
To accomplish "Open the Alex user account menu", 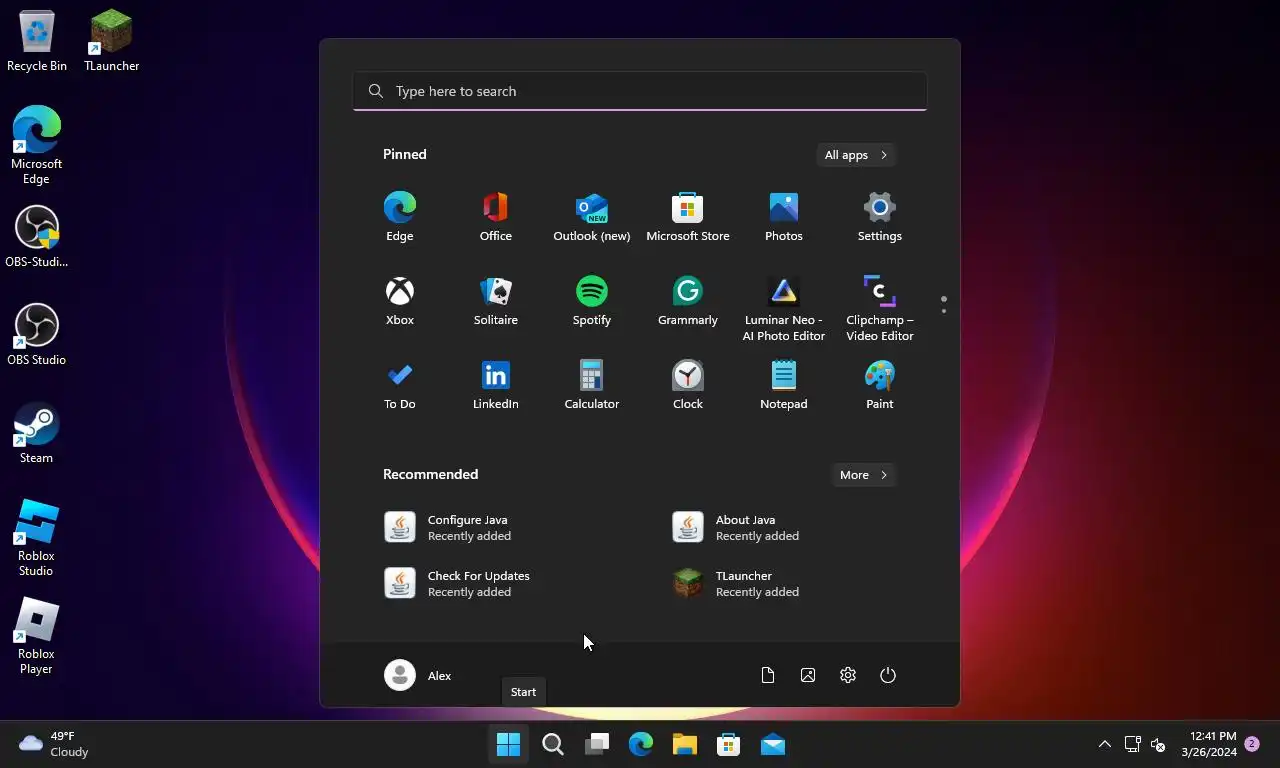I will [x=418, y=675].
